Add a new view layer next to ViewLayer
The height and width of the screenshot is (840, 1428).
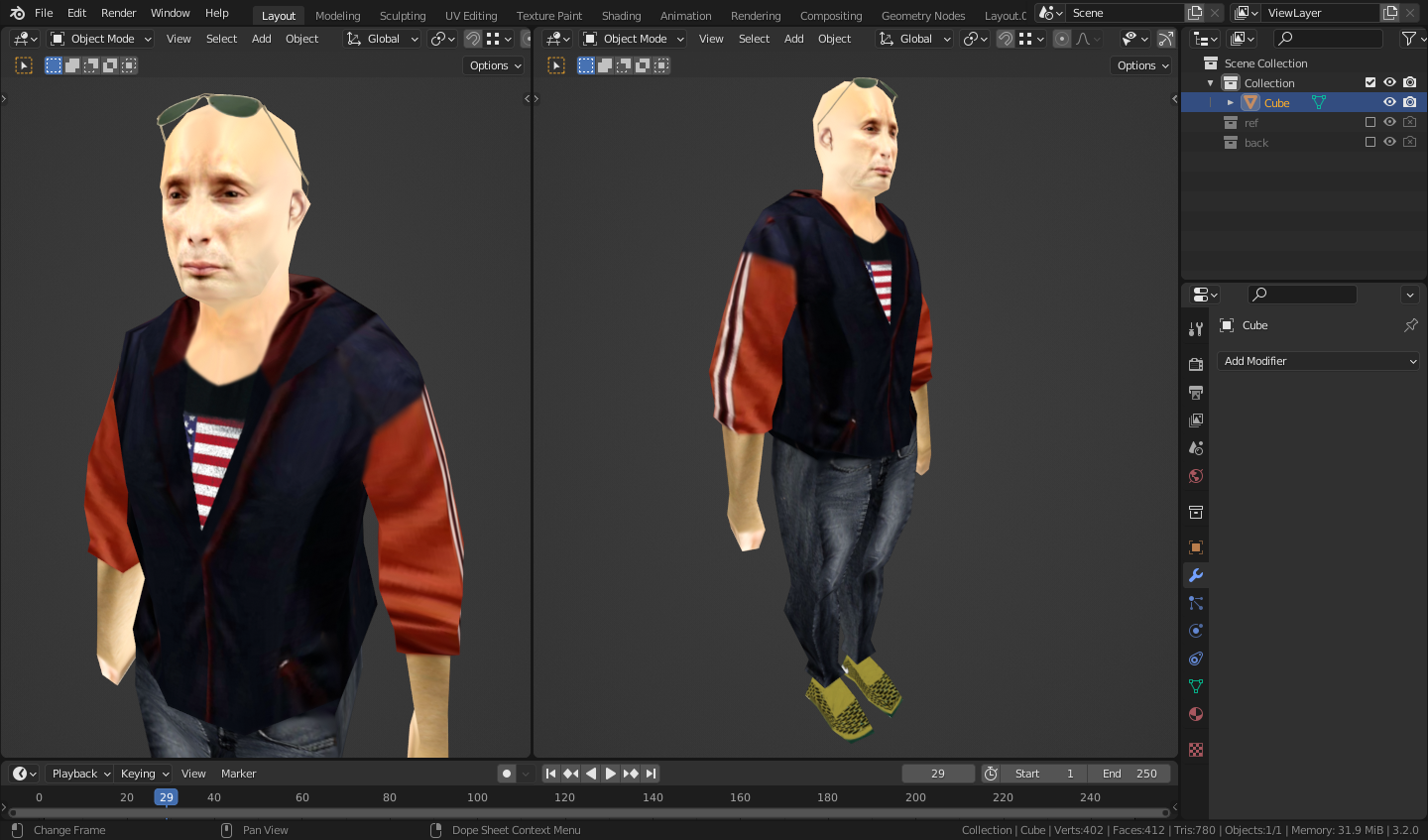1390,13
